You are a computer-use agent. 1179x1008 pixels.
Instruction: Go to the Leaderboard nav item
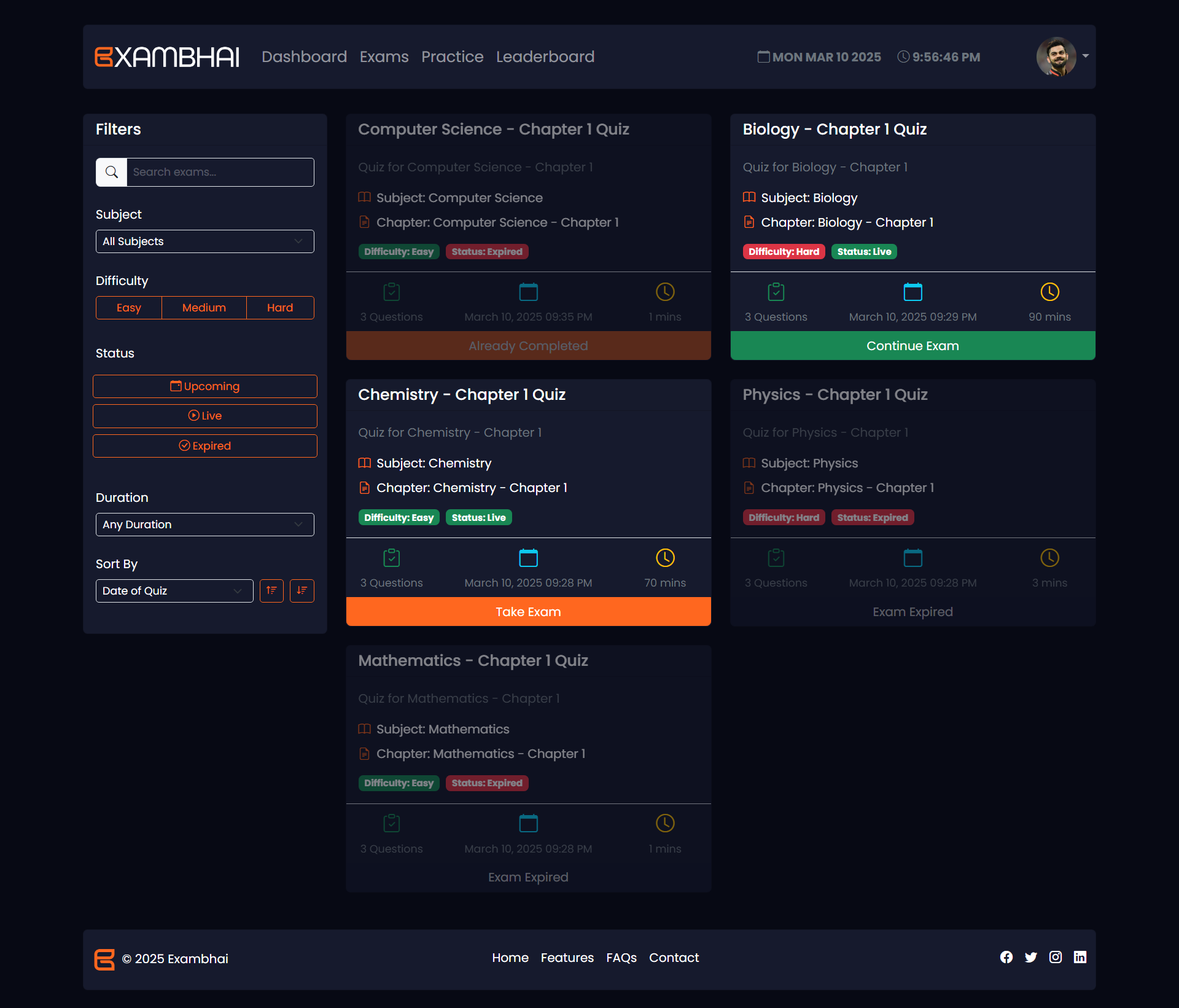(x=545, y=57)
